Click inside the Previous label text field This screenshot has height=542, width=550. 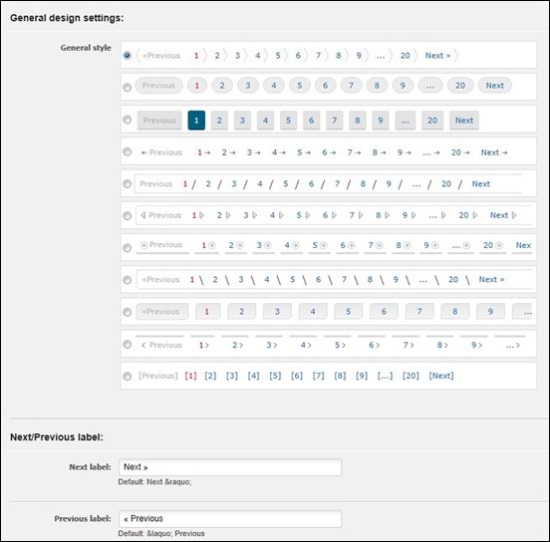point(230,519)
